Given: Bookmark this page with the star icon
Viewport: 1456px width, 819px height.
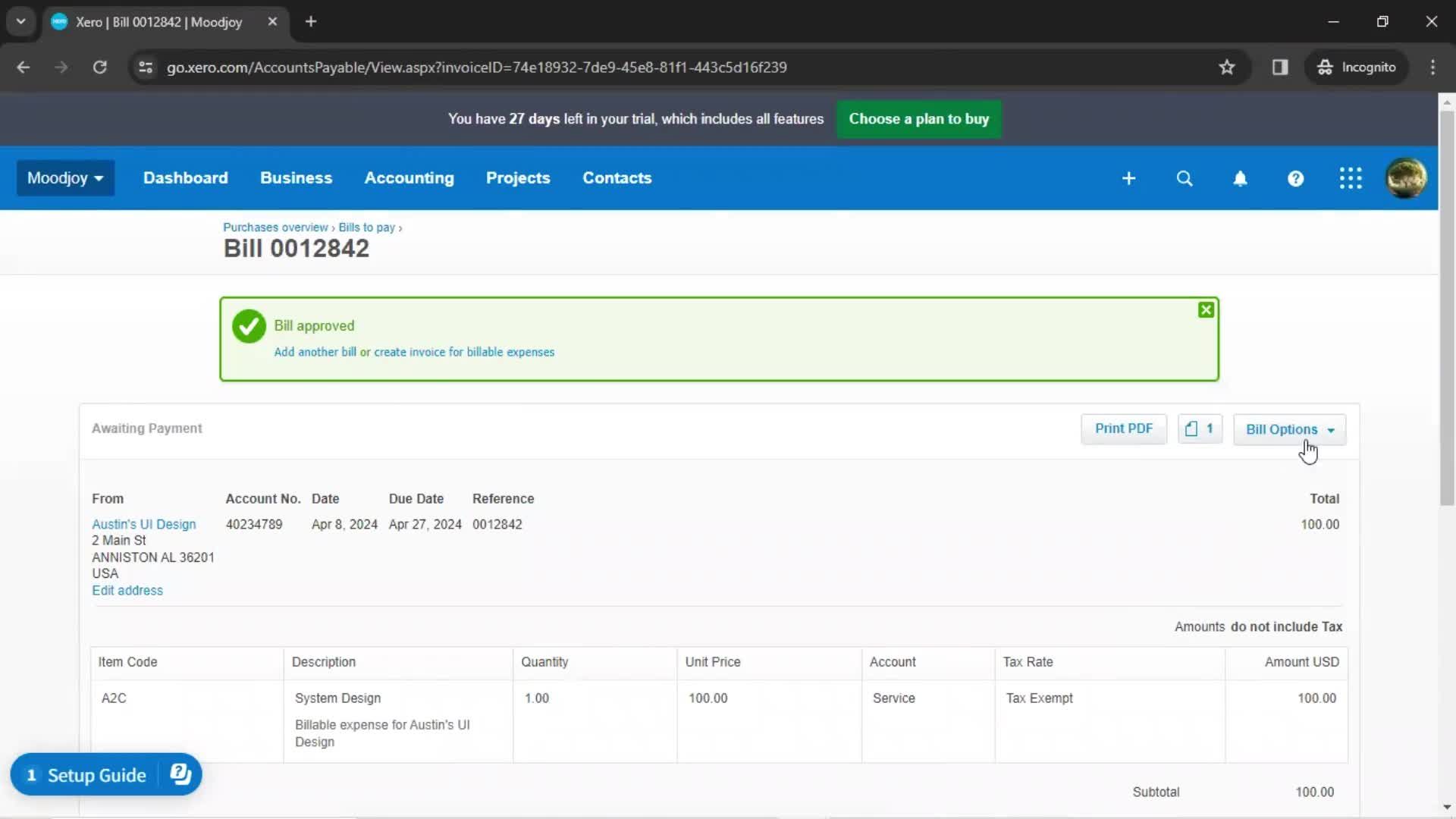Looking at the screenshot, I should click(1227, 67).
